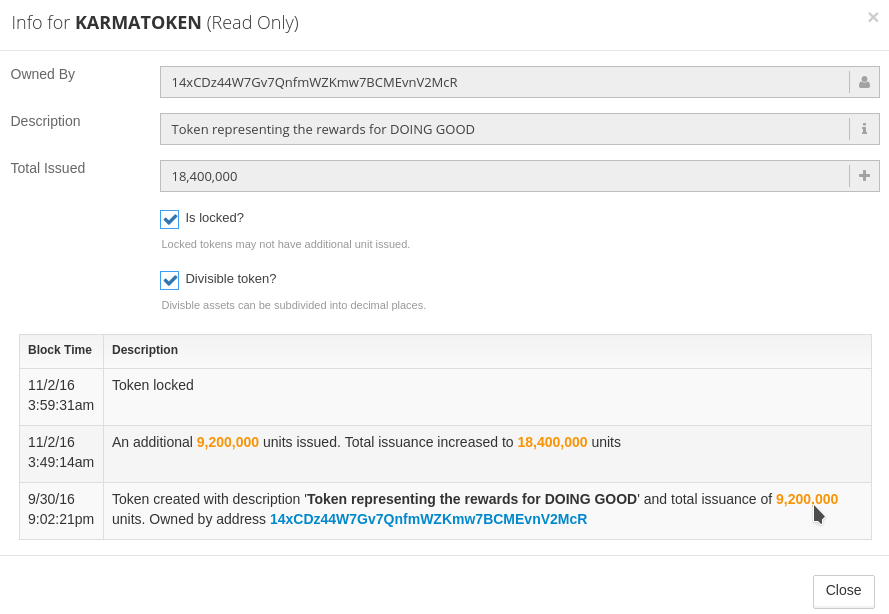This screenshot has width=889, height=614.
Task: Toggle the Divisible token? checkbox
Action: coord(170,280)
